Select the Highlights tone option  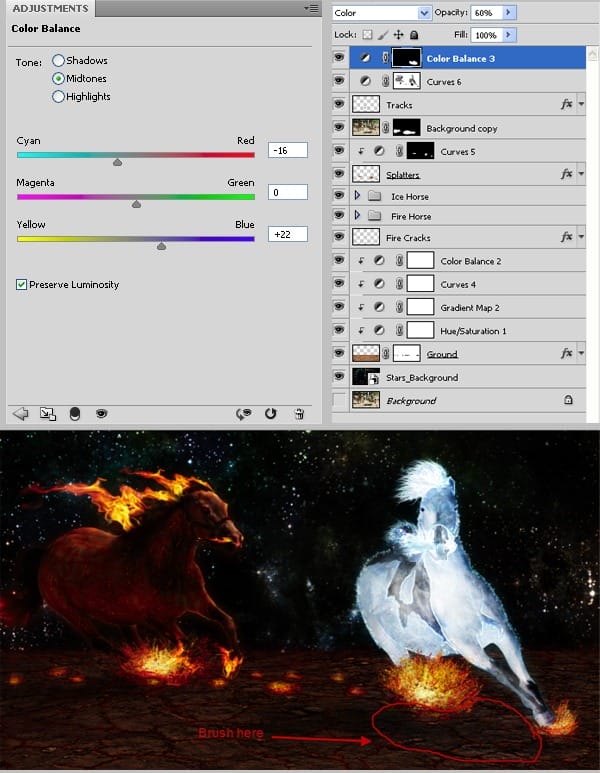(x=58, y=96)
